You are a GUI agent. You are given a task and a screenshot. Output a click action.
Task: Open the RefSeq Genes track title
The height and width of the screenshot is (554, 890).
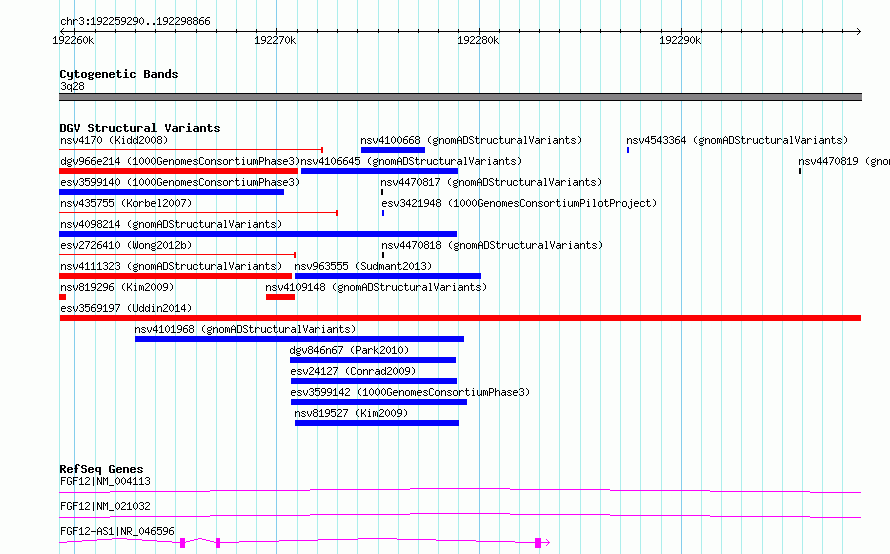click(x=101, y=469)
